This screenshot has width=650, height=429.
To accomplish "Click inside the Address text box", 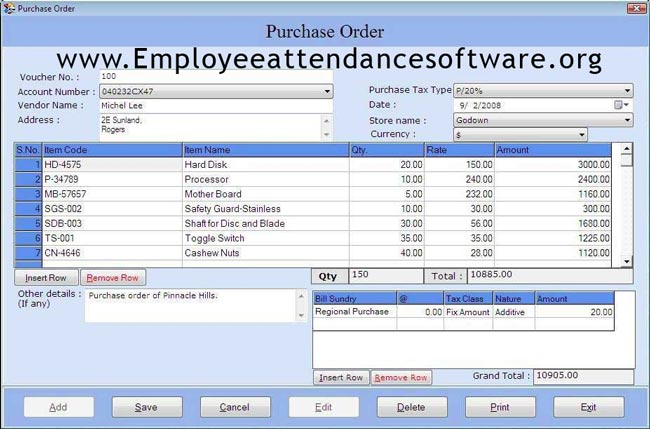I will [211, 127].
